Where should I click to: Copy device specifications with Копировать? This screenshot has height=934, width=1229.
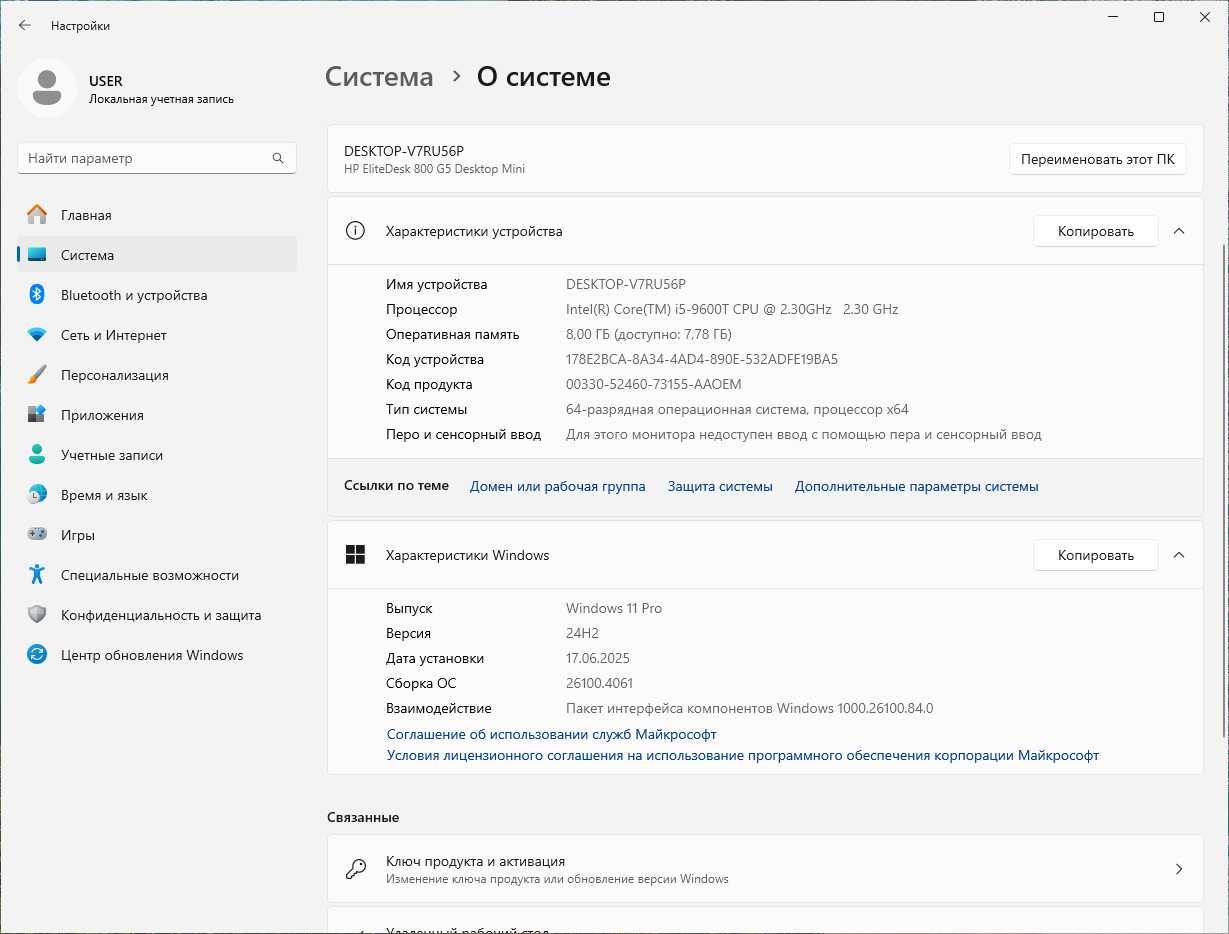pyautogui.click(x=1095, y=231)
